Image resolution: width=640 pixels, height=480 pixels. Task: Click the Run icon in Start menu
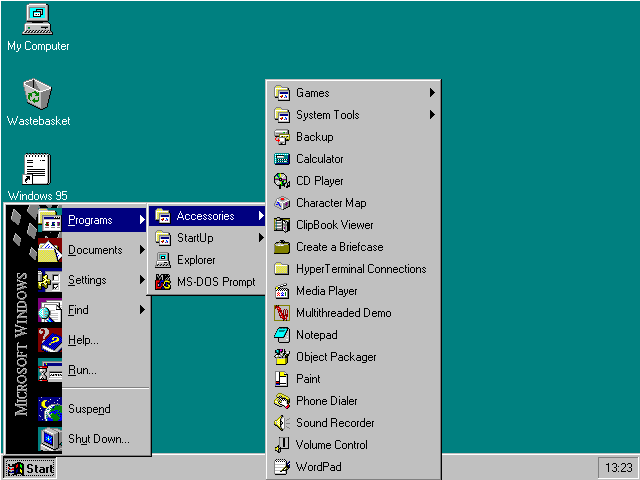coord(50,370)
